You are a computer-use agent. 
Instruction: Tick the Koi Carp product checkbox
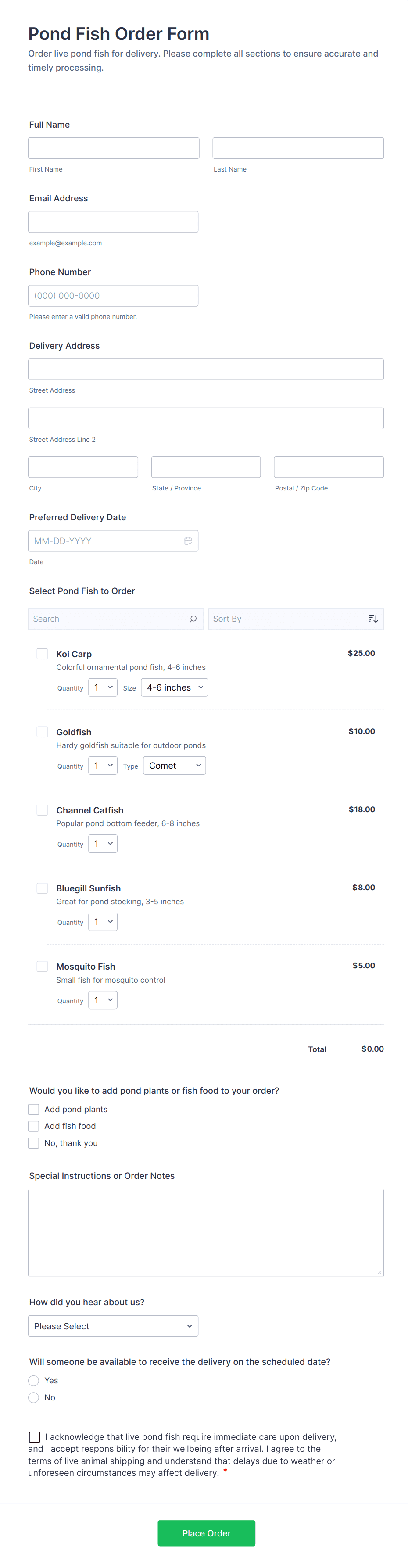coord(42,654)
